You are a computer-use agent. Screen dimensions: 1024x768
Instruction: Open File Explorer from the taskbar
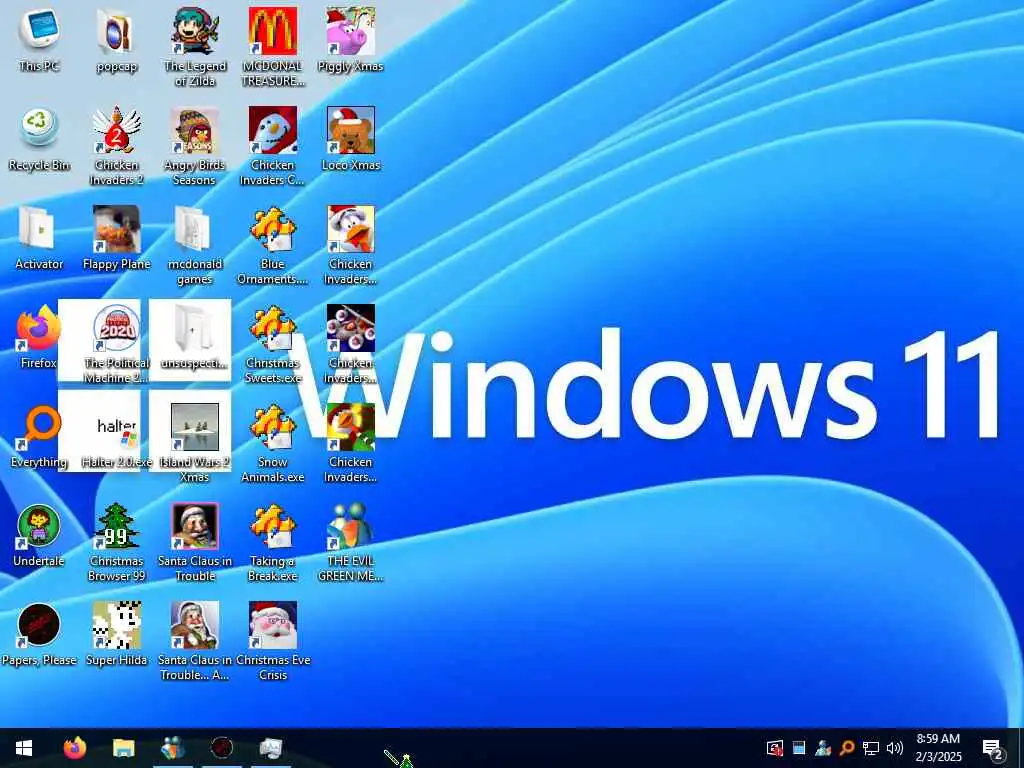123,748
